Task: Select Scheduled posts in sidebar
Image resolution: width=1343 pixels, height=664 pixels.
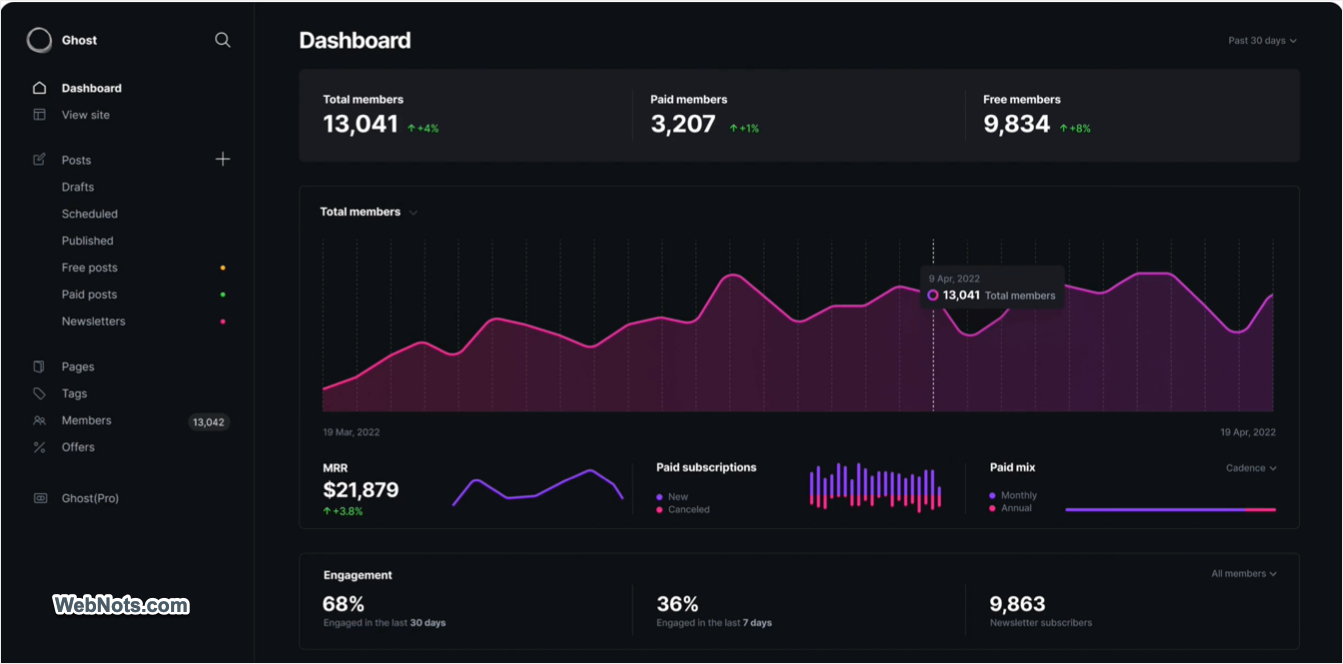Action: 90,214
